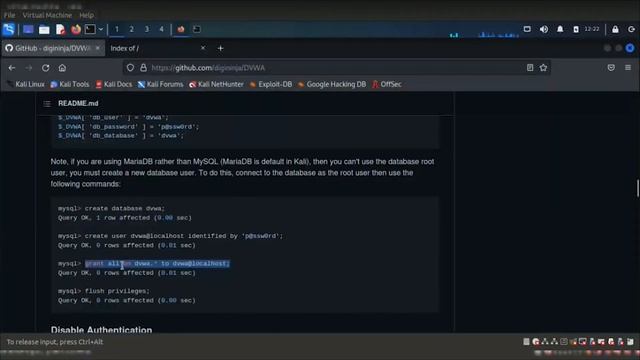Viewport: 640px width, 360px height.
Task: Toggle reader view icon
Action: click(x=530, y=68)
